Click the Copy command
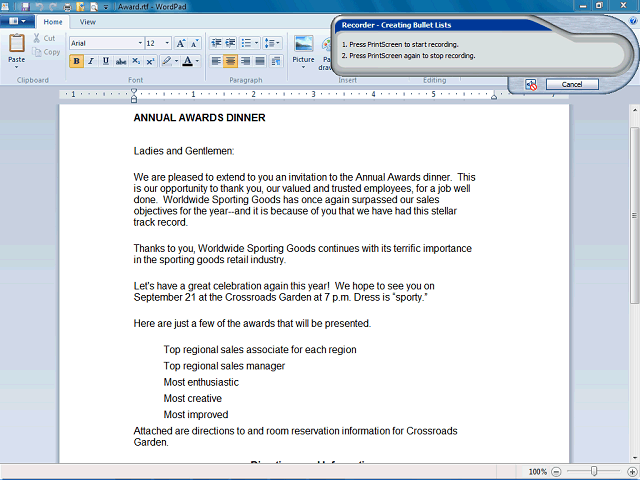Viewport: 640px width, 480px height. point(46,52)
